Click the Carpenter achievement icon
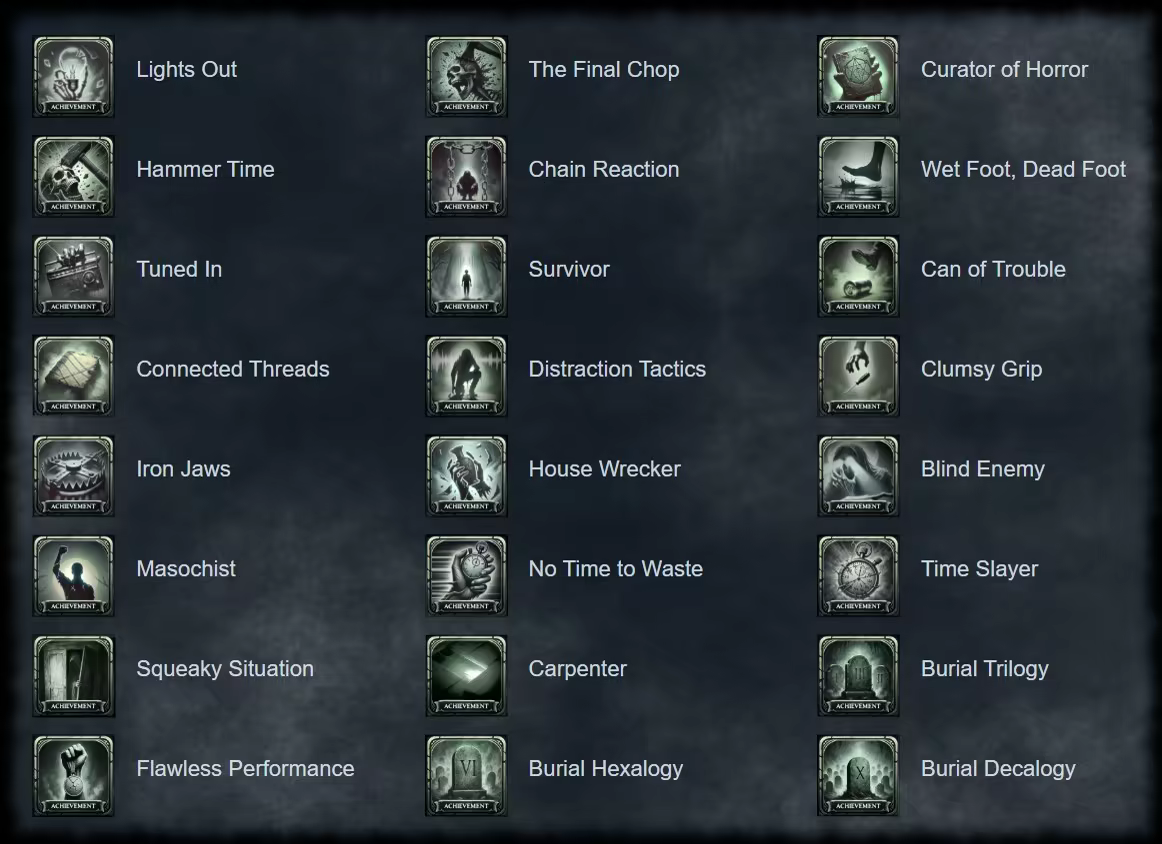The width and height of the screenshot is (1162, 844). (x=466, y=676)
